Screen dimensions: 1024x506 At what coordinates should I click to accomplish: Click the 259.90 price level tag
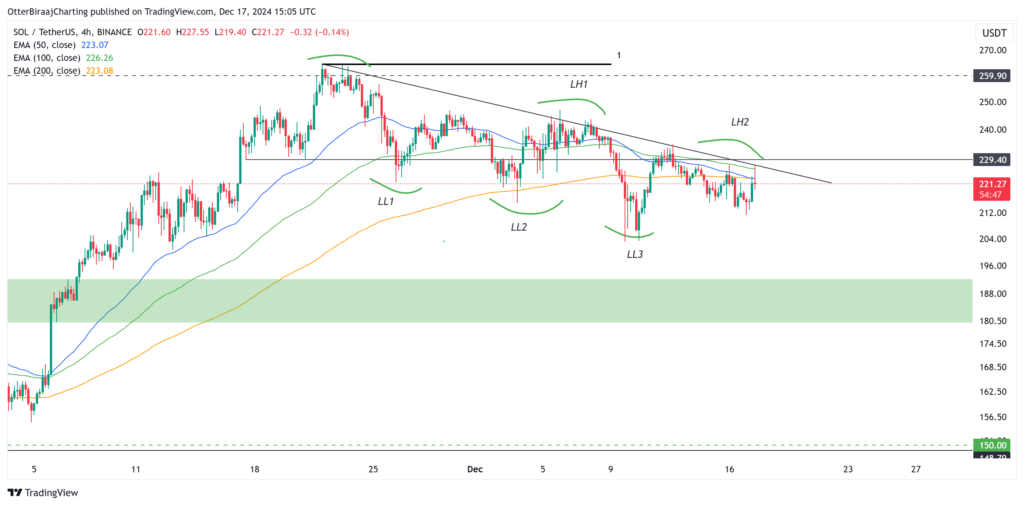(x=995, y=75)
